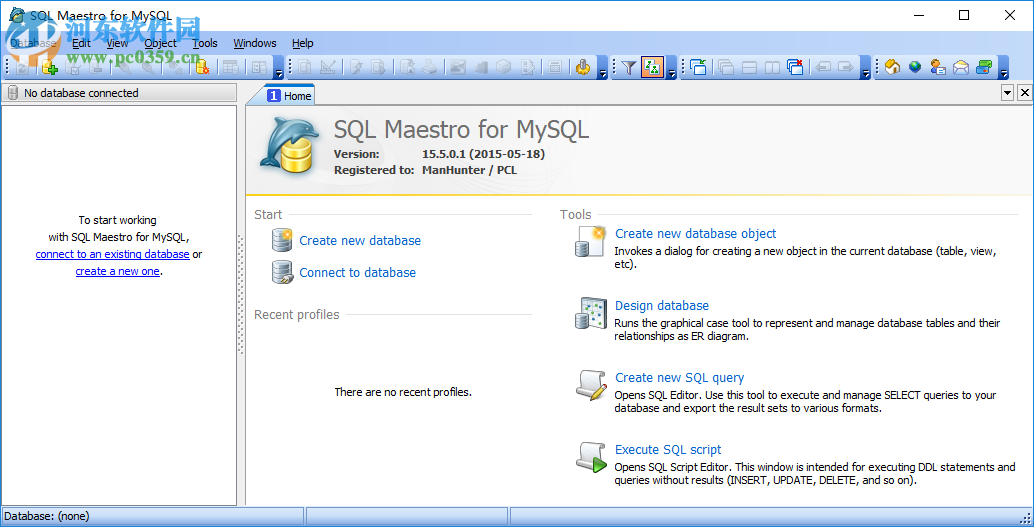Image resolution: width=1034 pixels, height=527 pixels.
Task: Click the next window arrow icon
Action: (x=845, y=67)
